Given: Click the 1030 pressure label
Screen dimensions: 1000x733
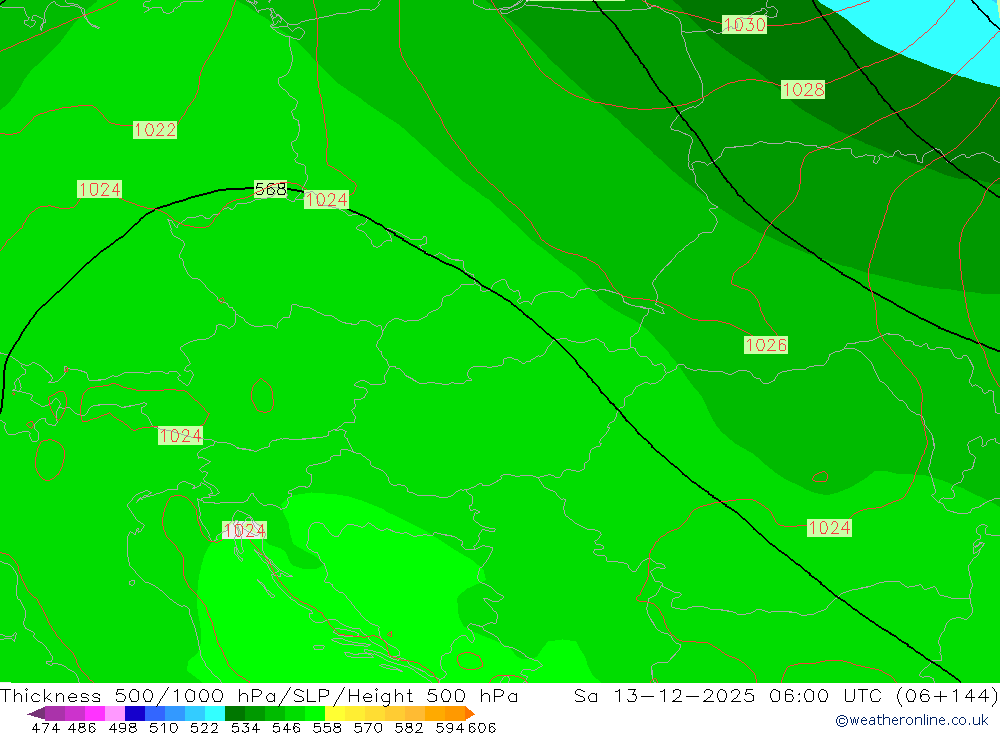Looking at the screenshot, I should coord(744,24).
